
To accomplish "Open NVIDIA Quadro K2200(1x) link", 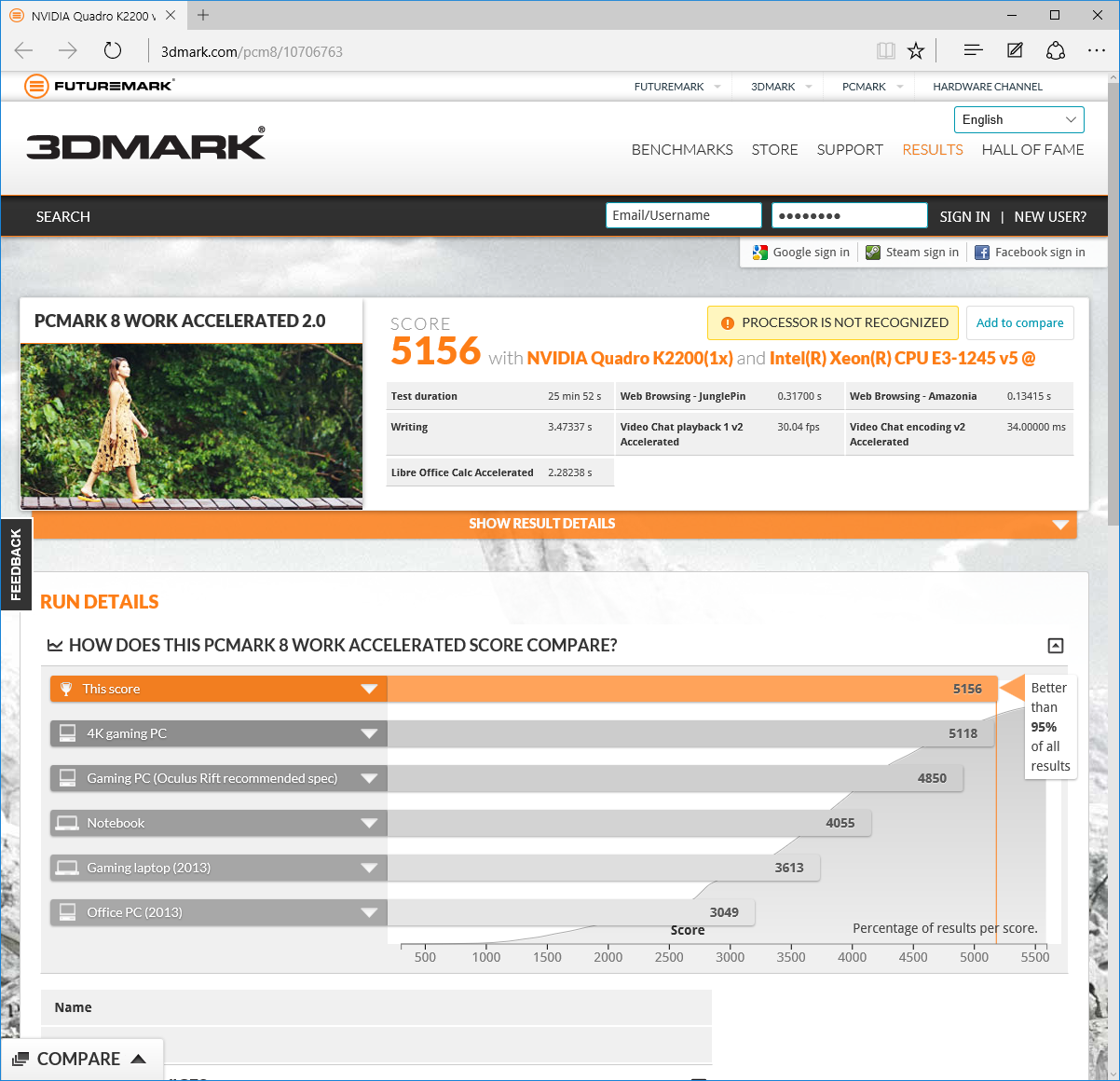I will (x=630, y=358).
